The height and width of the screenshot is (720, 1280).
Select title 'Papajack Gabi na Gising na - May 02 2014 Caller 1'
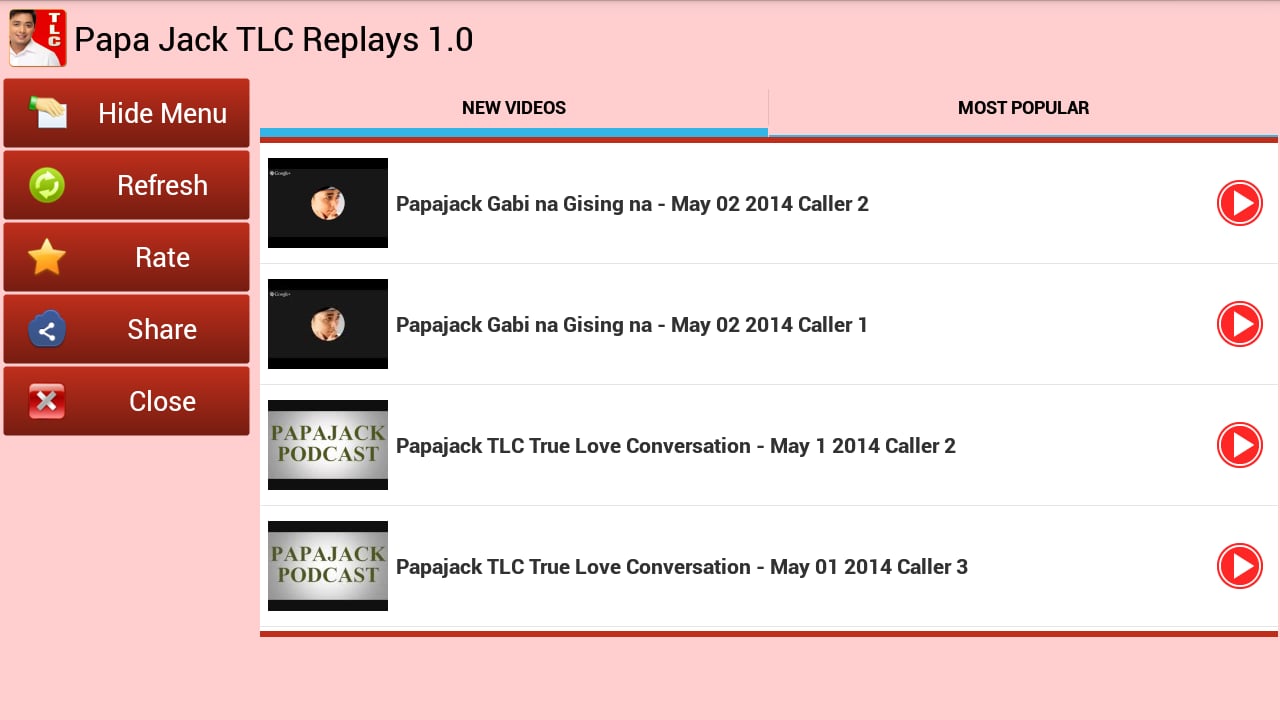(x=632, y=325)
